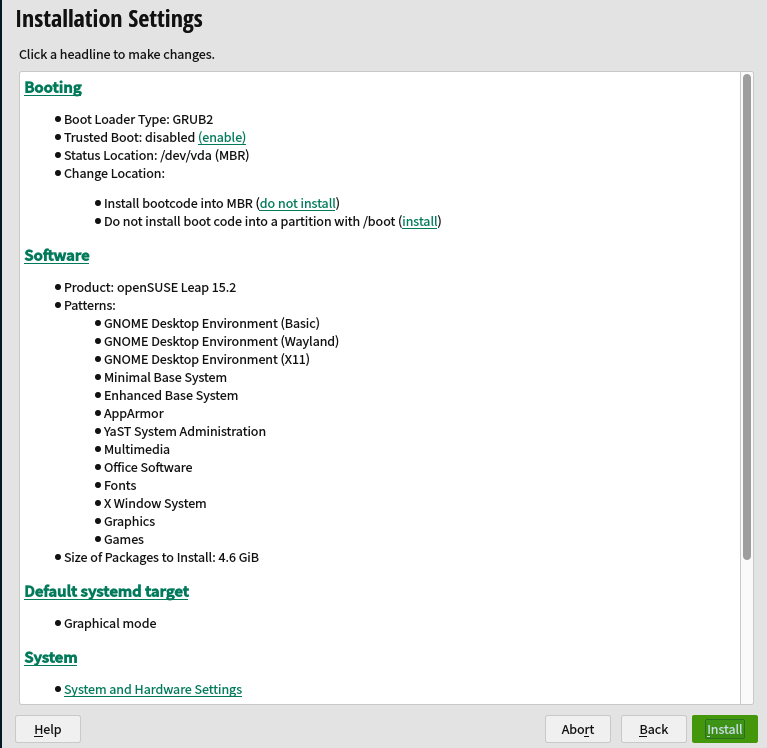Click 'install' link for /boot partition
This screenshot has width=767, height=748.
pyautogui.click(x=420, y=222)
